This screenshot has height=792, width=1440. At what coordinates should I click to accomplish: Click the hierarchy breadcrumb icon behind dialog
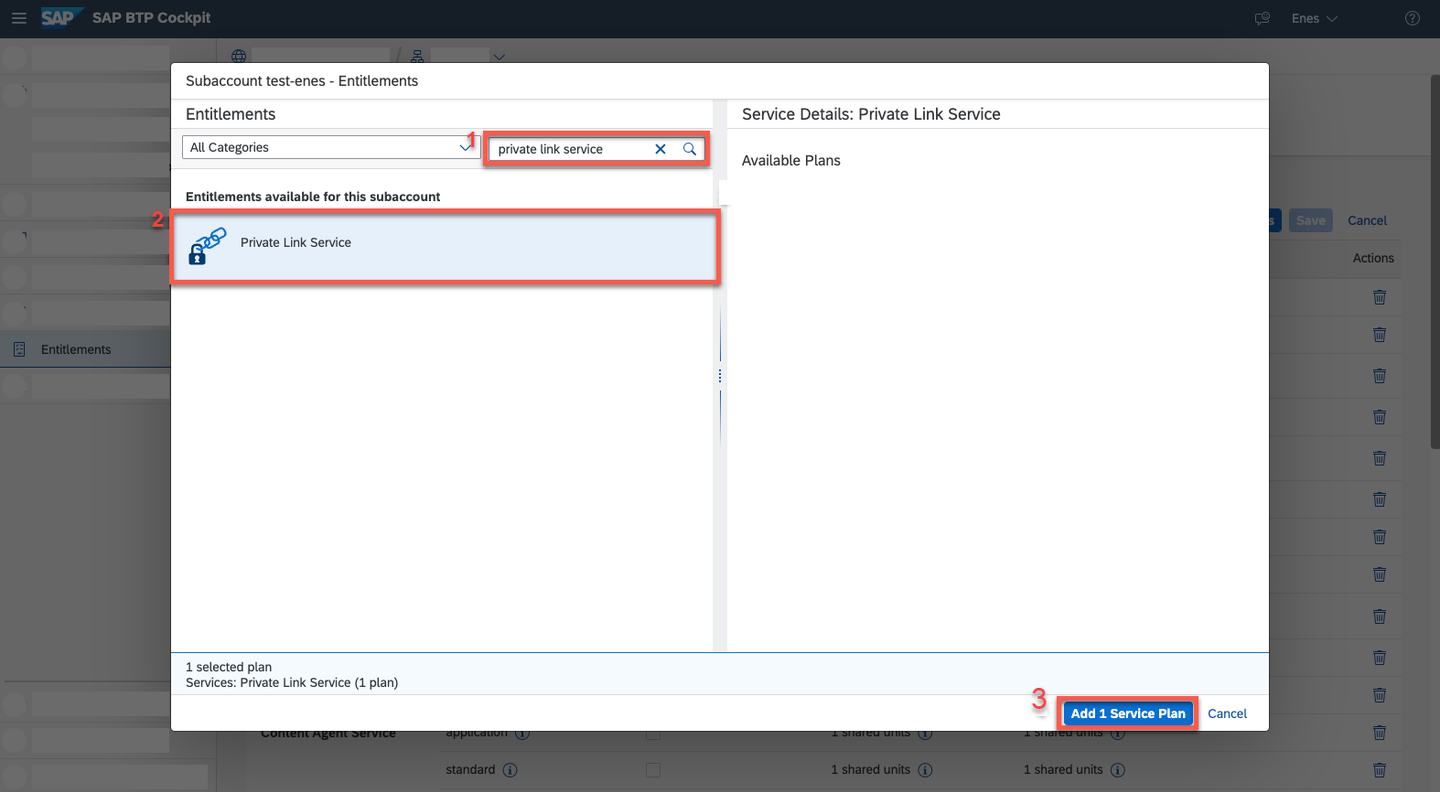point(418,56)
